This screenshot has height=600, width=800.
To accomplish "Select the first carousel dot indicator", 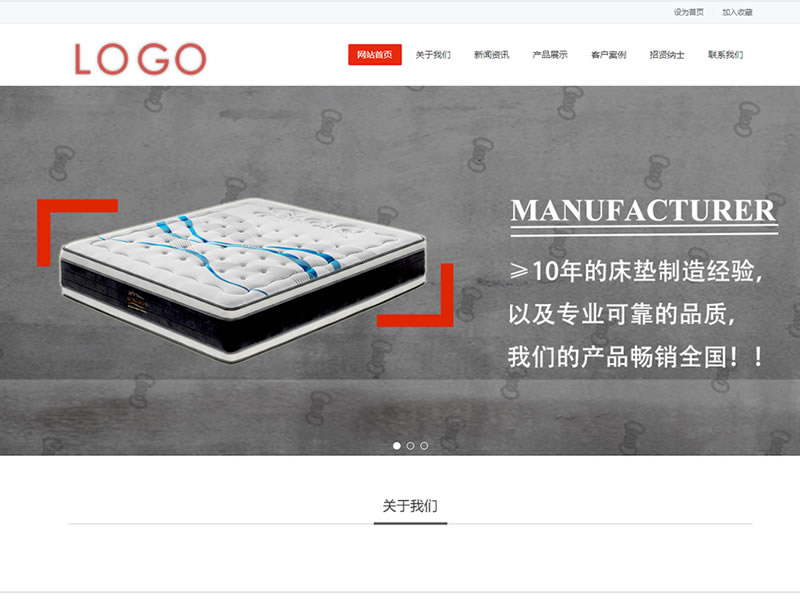I will pyautogui.click(x=396, y=445).
